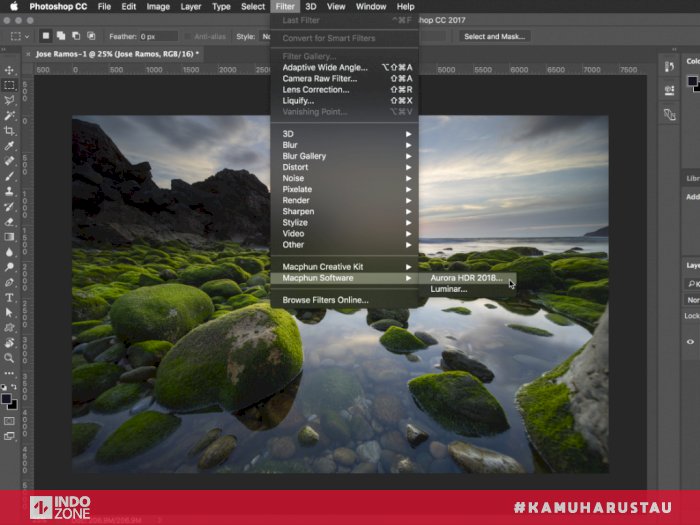Open Adaptive Wide Angle filter
The width and height of the screenshot is (700, 525).
tap(345, 67)
